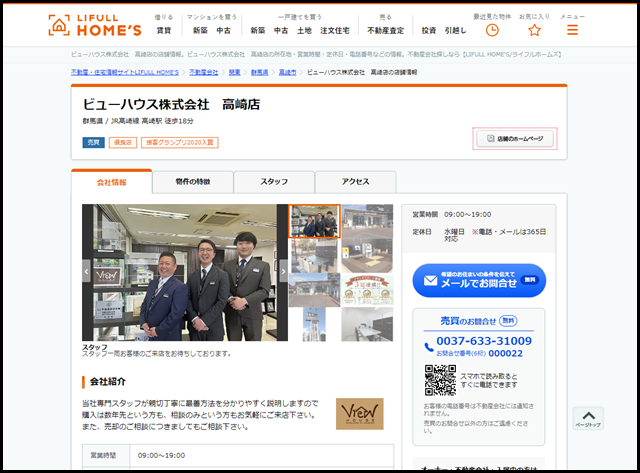Show previous photo with left arrow
This screenshot has width=640, height=473.
click(86, 271)
